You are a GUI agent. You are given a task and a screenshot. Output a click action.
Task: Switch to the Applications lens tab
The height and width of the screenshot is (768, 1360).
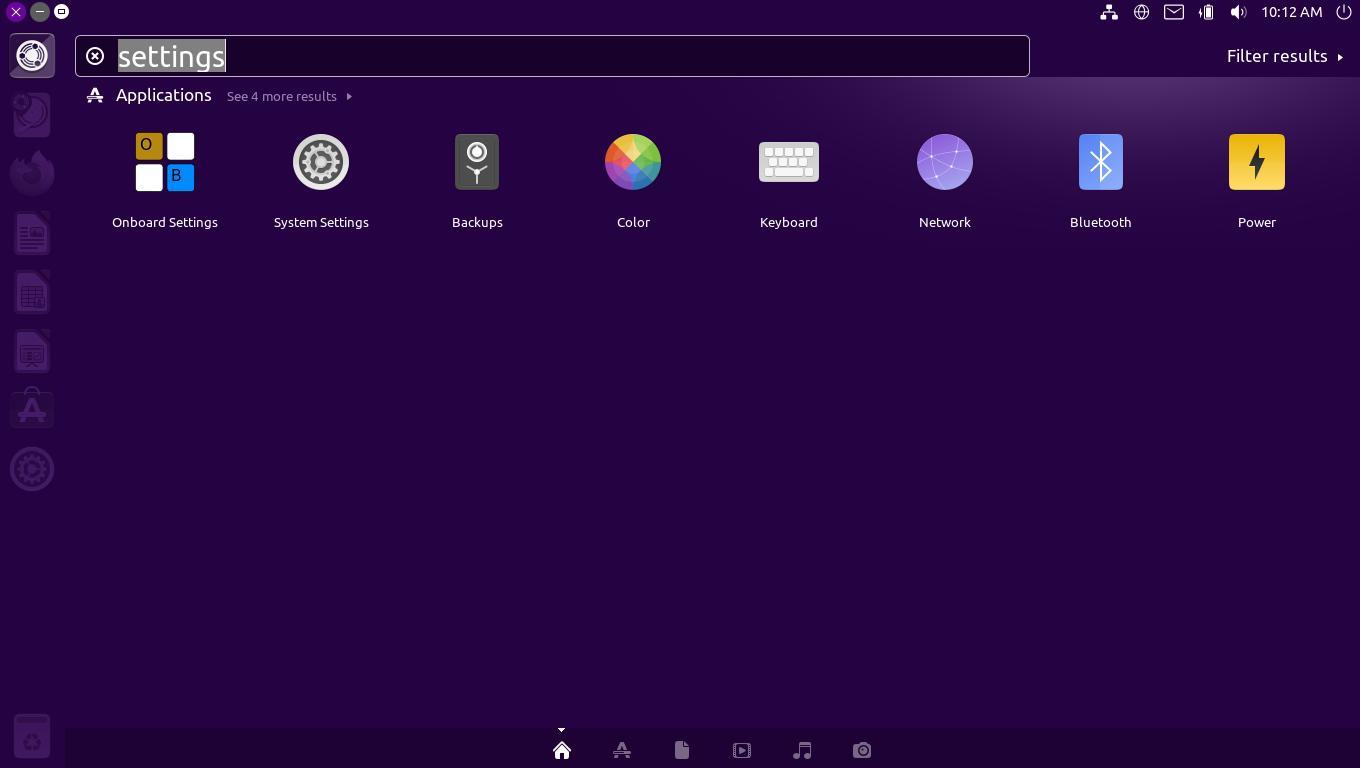622,750
